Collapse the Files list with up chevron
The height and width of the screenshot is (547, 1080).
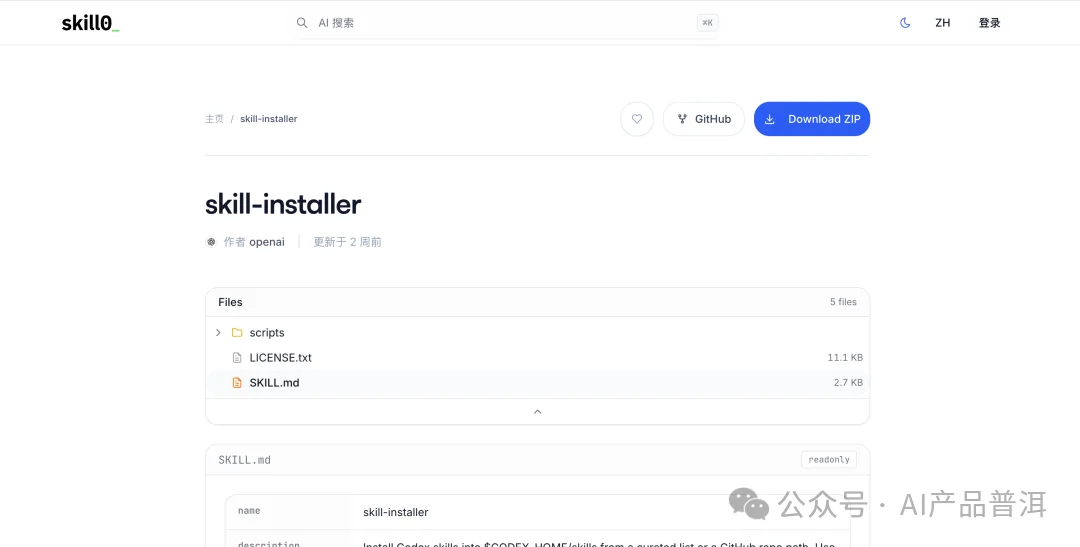537,411
